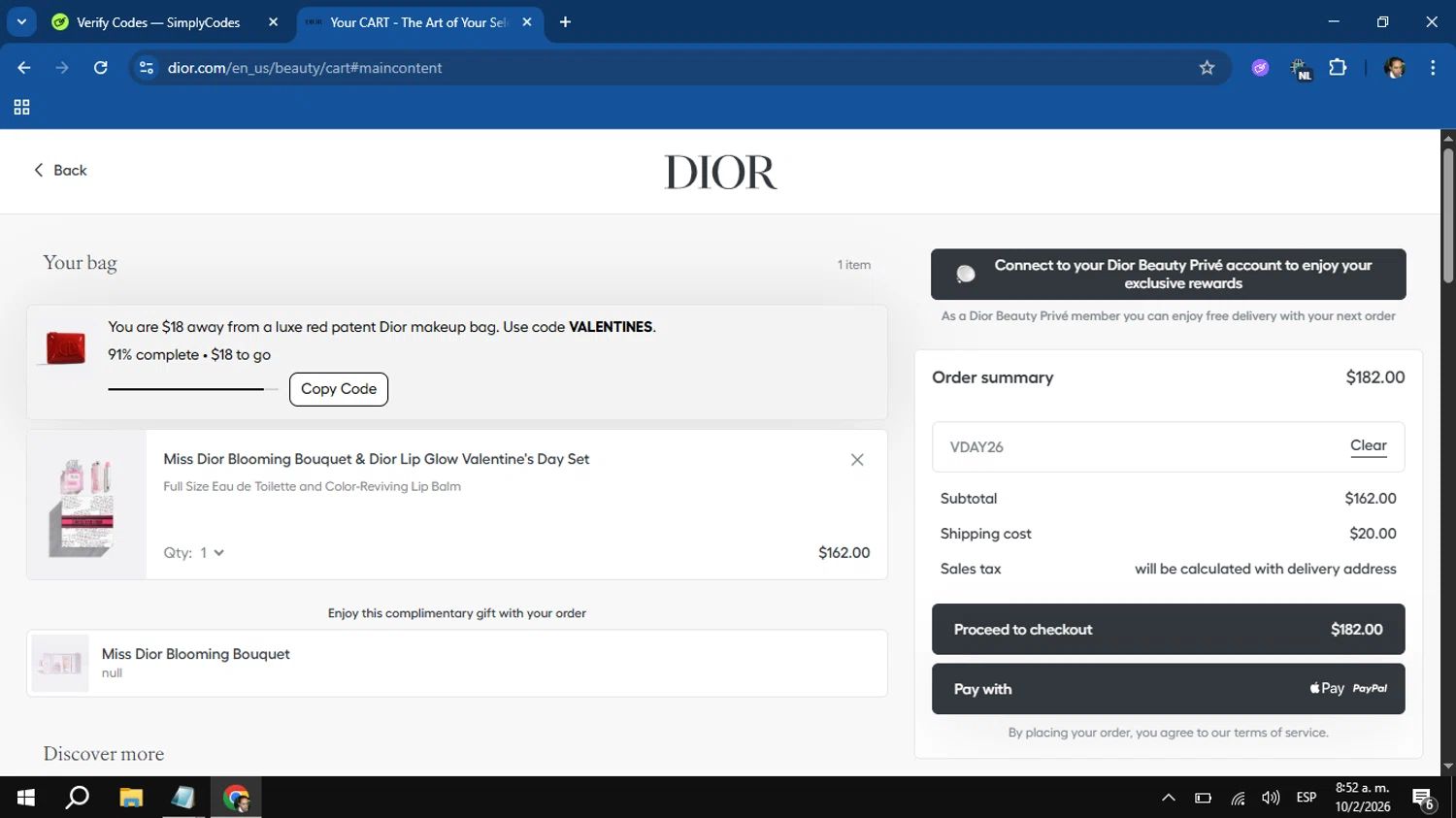Viewport: 1456px width, 818px height.
Task: Open the NL badge extension icon
Action: click(1300, 69)
